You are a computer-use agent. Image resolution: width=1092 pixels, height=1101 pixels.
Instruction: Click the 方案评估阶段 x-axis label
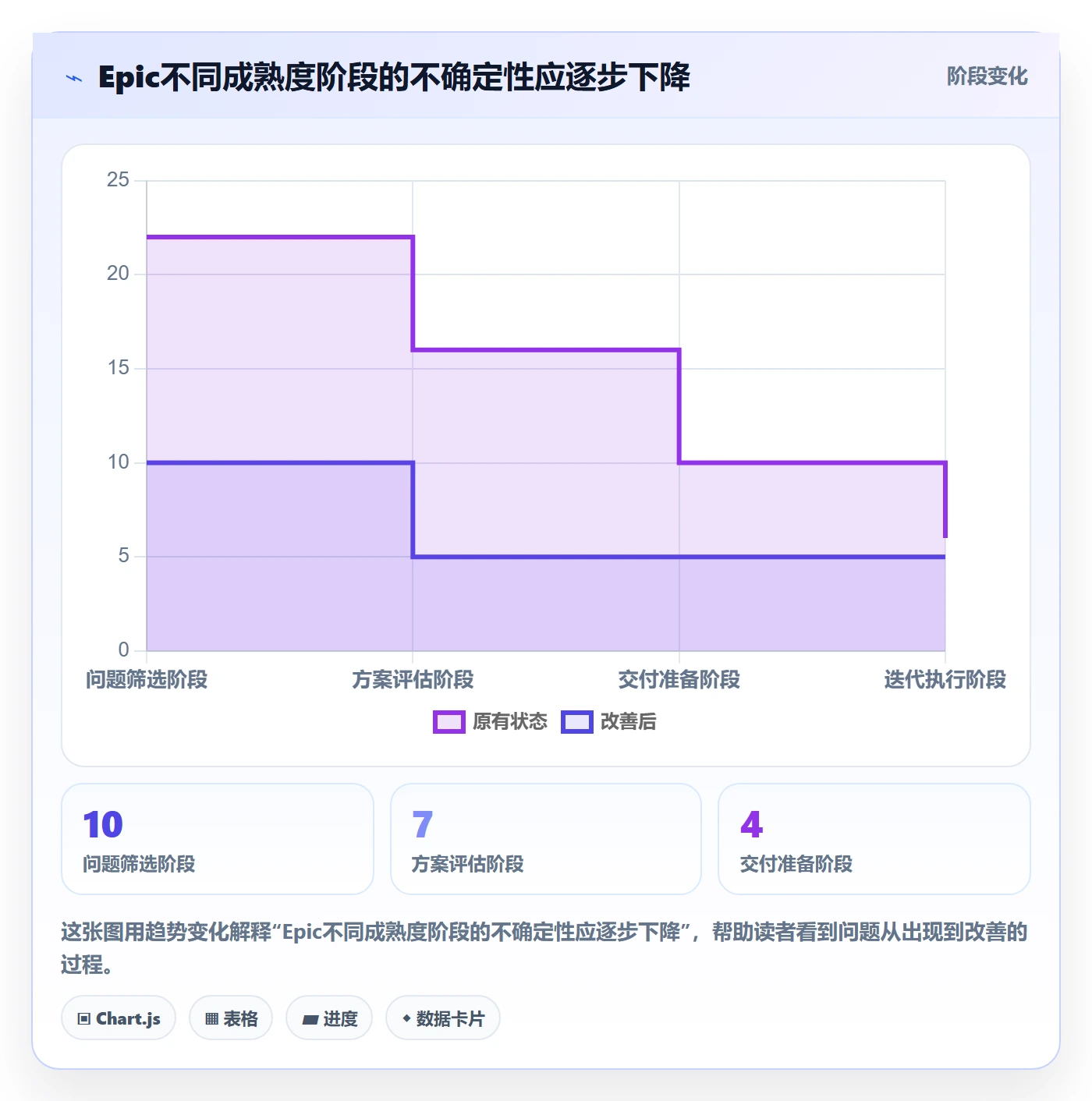click(x=413, y=680)
